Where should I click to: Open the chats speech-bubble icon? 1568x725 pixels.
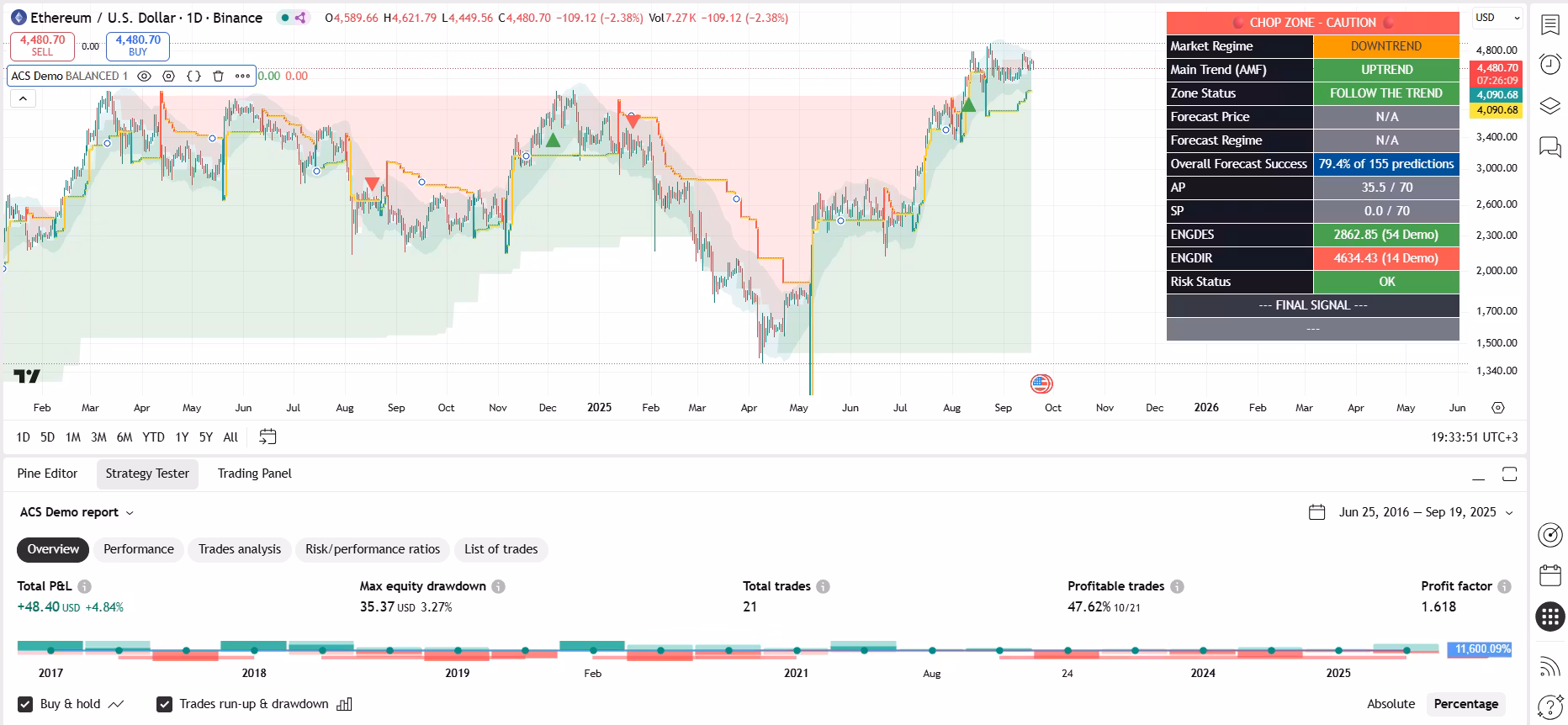tap(1549, 147)
